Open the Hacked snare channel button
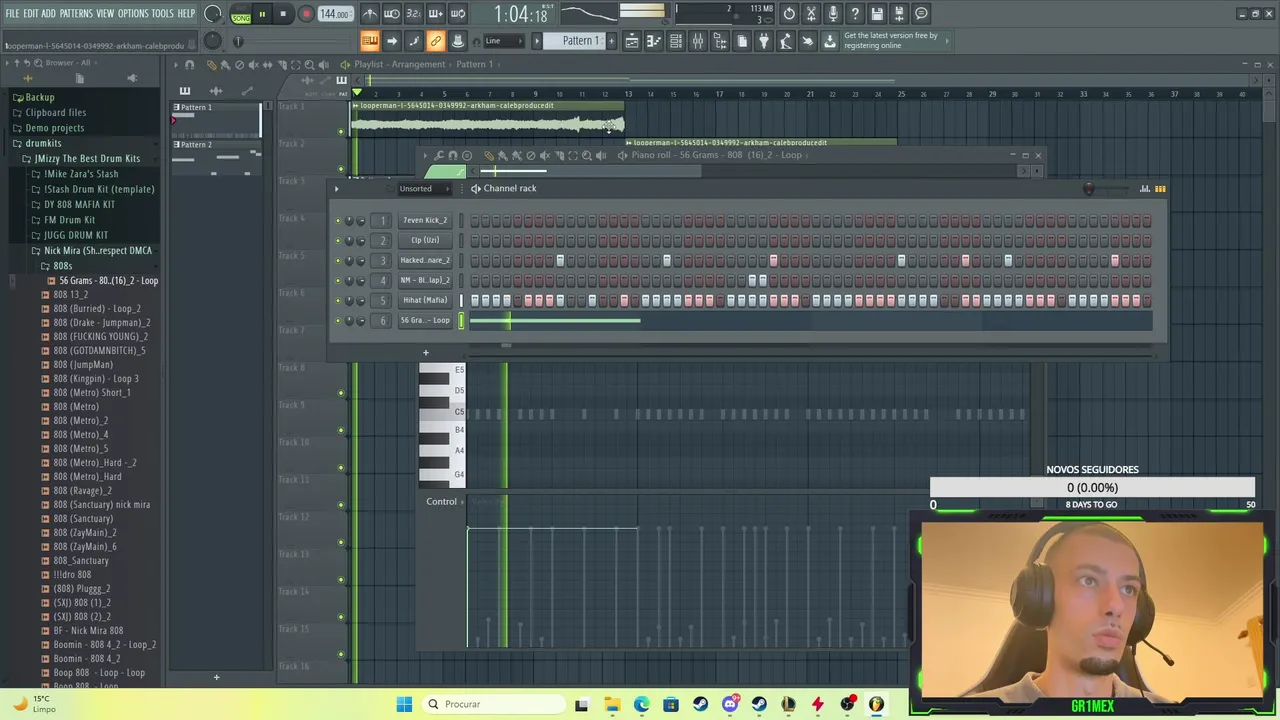The width and height of the screenshot is (1280, 720). 425,260
